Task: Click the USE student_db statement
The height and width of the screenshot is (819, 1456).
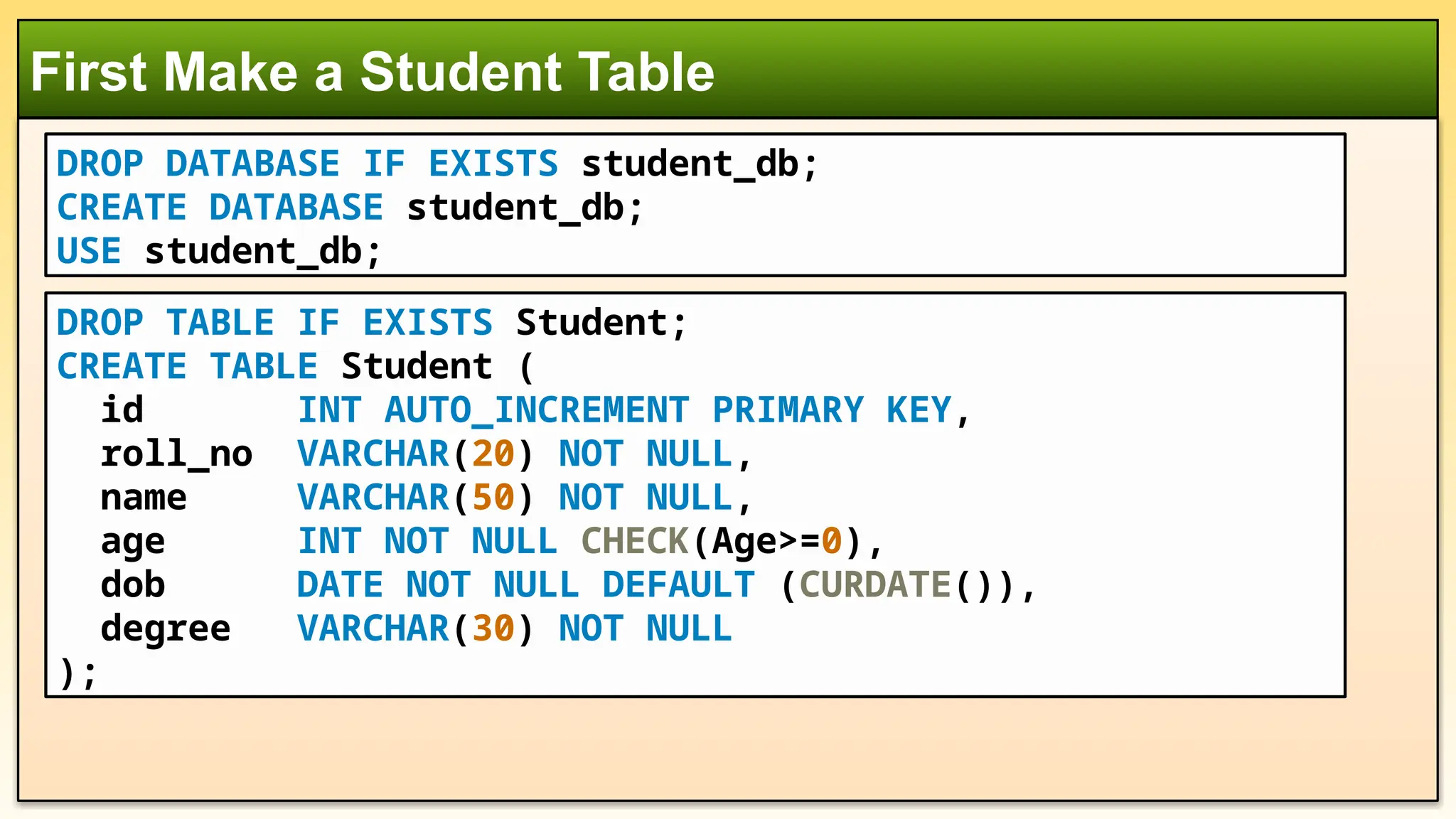Action: point(219,252)
